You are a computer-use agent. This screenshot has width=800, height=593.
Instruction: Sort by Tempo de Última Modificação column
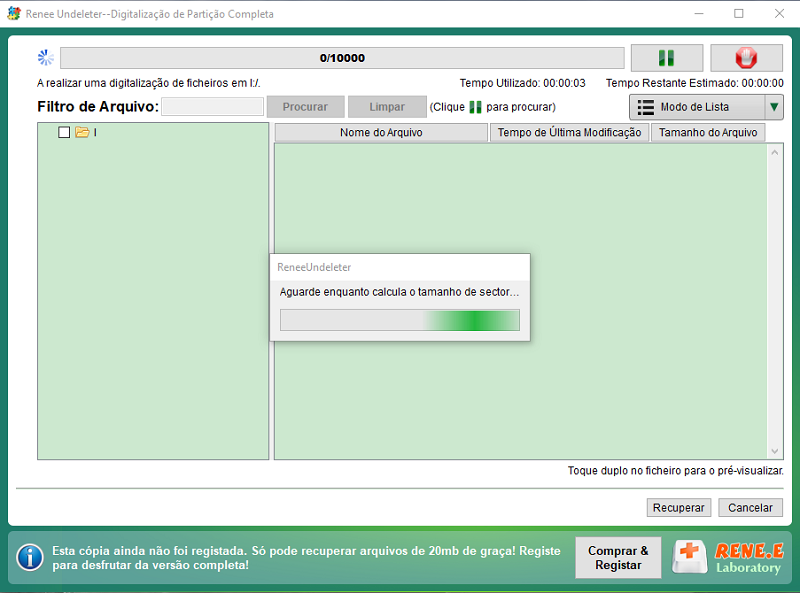(x=569, y=133)
